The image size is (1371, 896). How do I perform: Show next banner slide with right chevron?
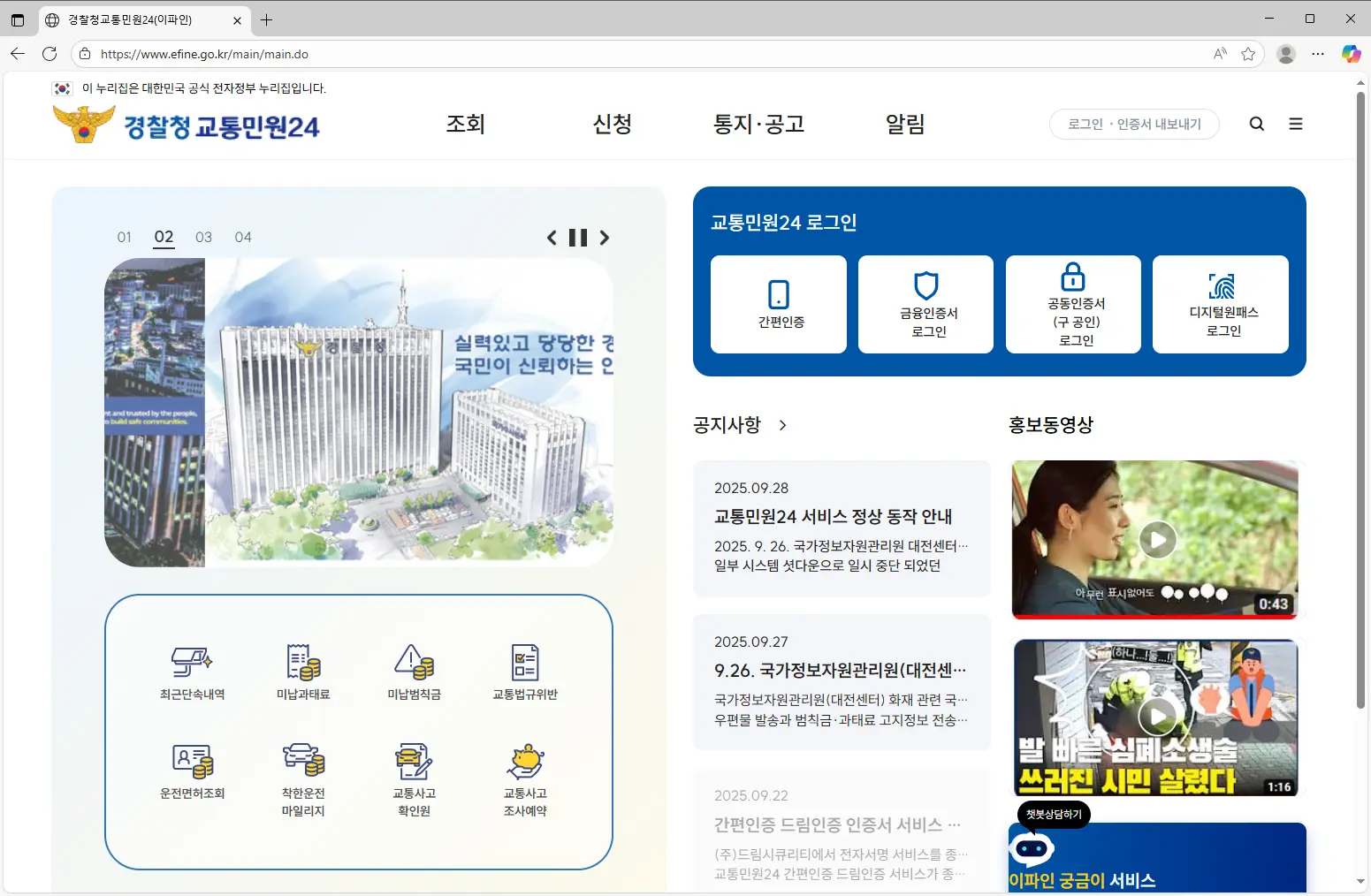click(605, 238)
